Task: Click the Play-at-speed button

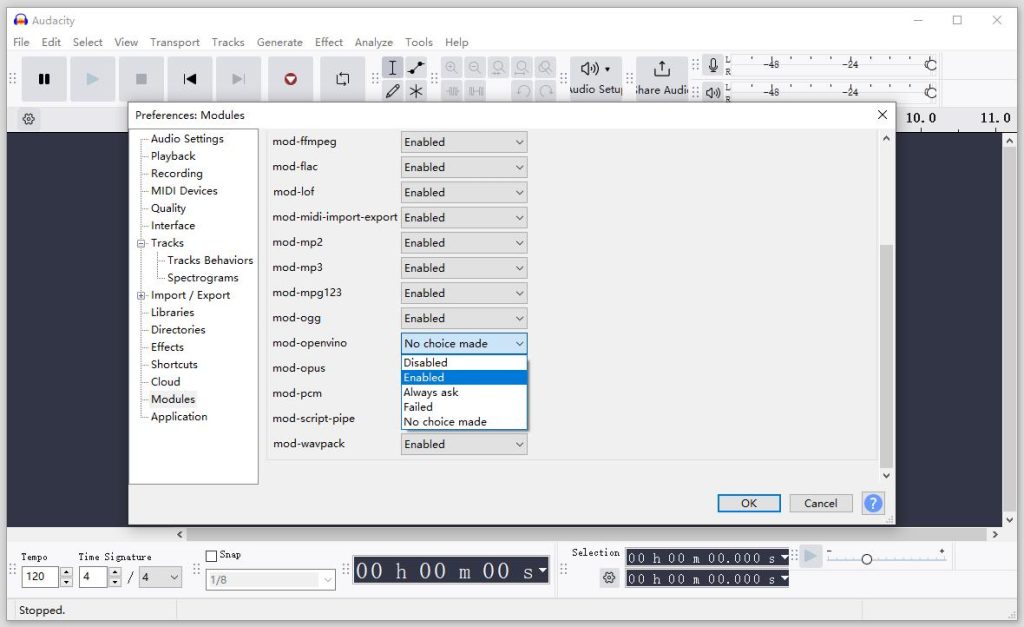Action: click(x=810, y=556)
